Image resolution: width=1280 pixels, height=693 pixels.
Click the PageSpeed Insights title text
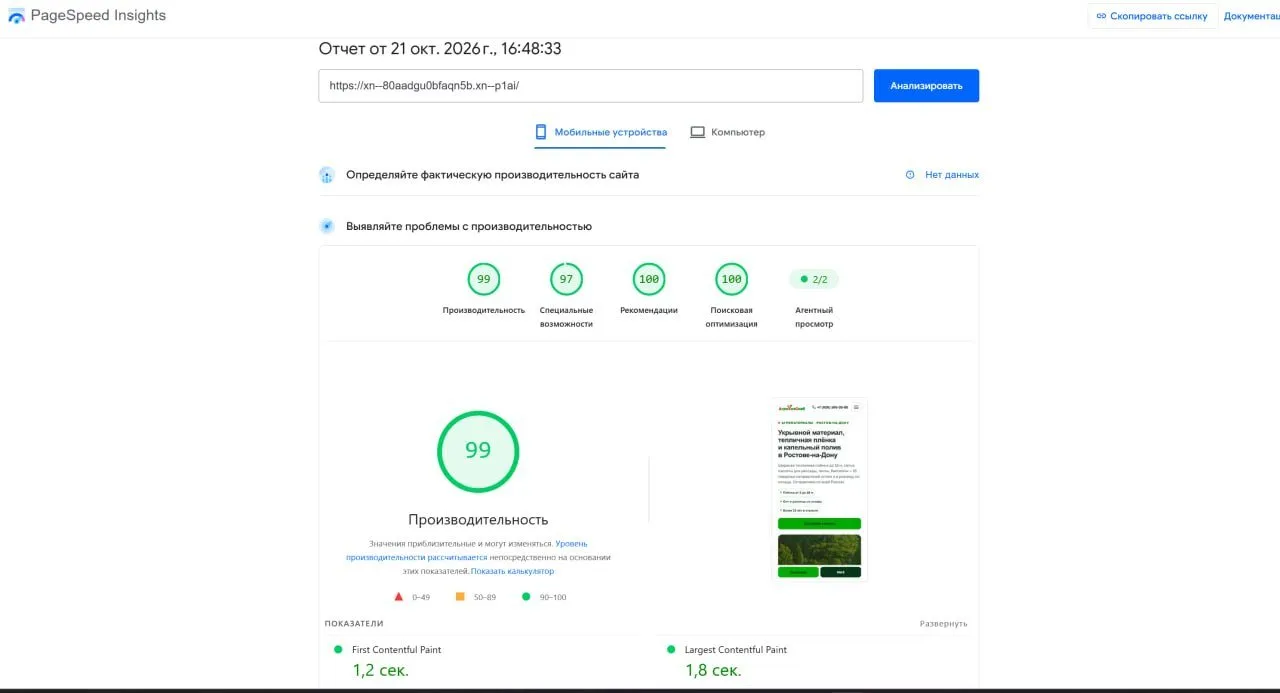click(x=98, y=16)
